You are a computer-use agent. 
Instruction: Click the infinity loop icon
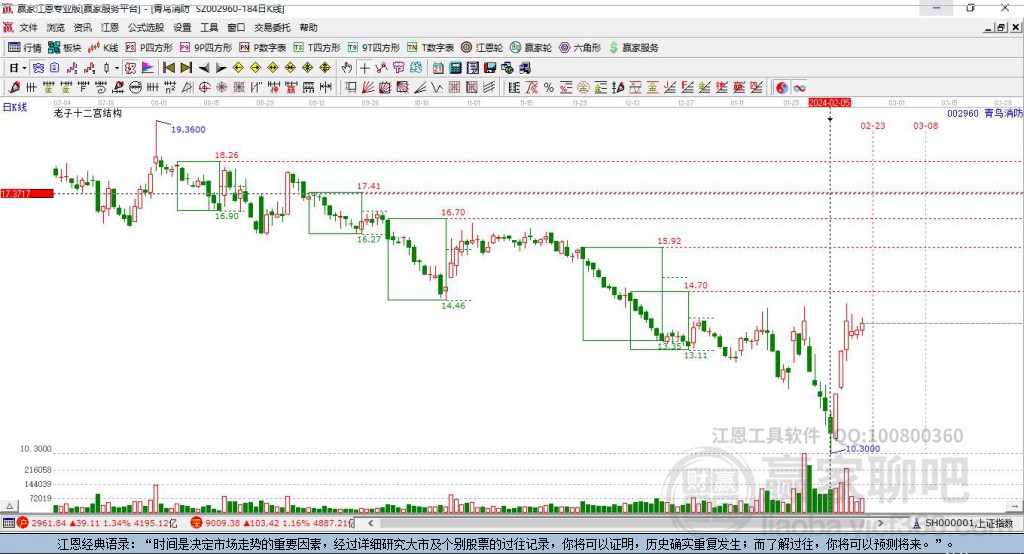(x=799, y=88)
